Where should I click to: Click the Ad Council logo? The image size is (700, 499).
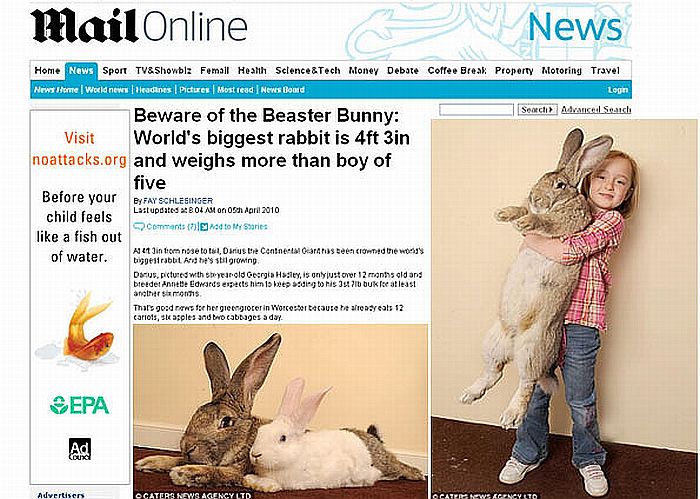[80, 449]
